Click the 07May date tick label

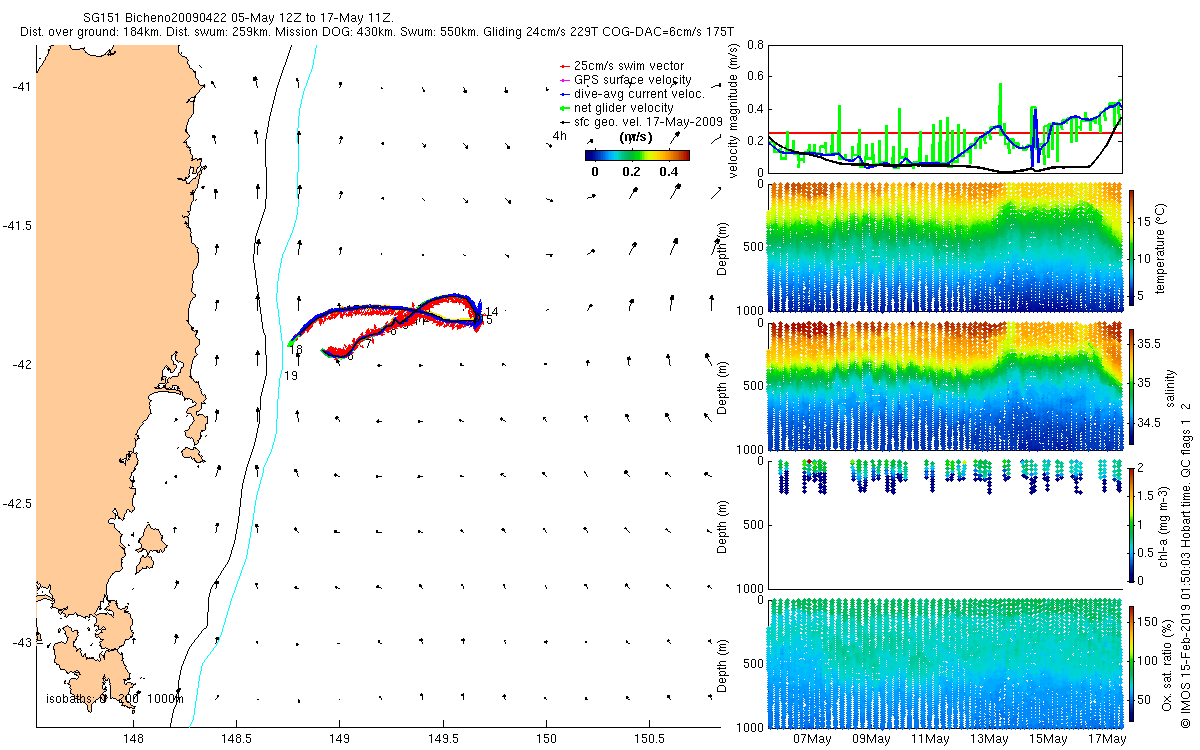(812, 739)
